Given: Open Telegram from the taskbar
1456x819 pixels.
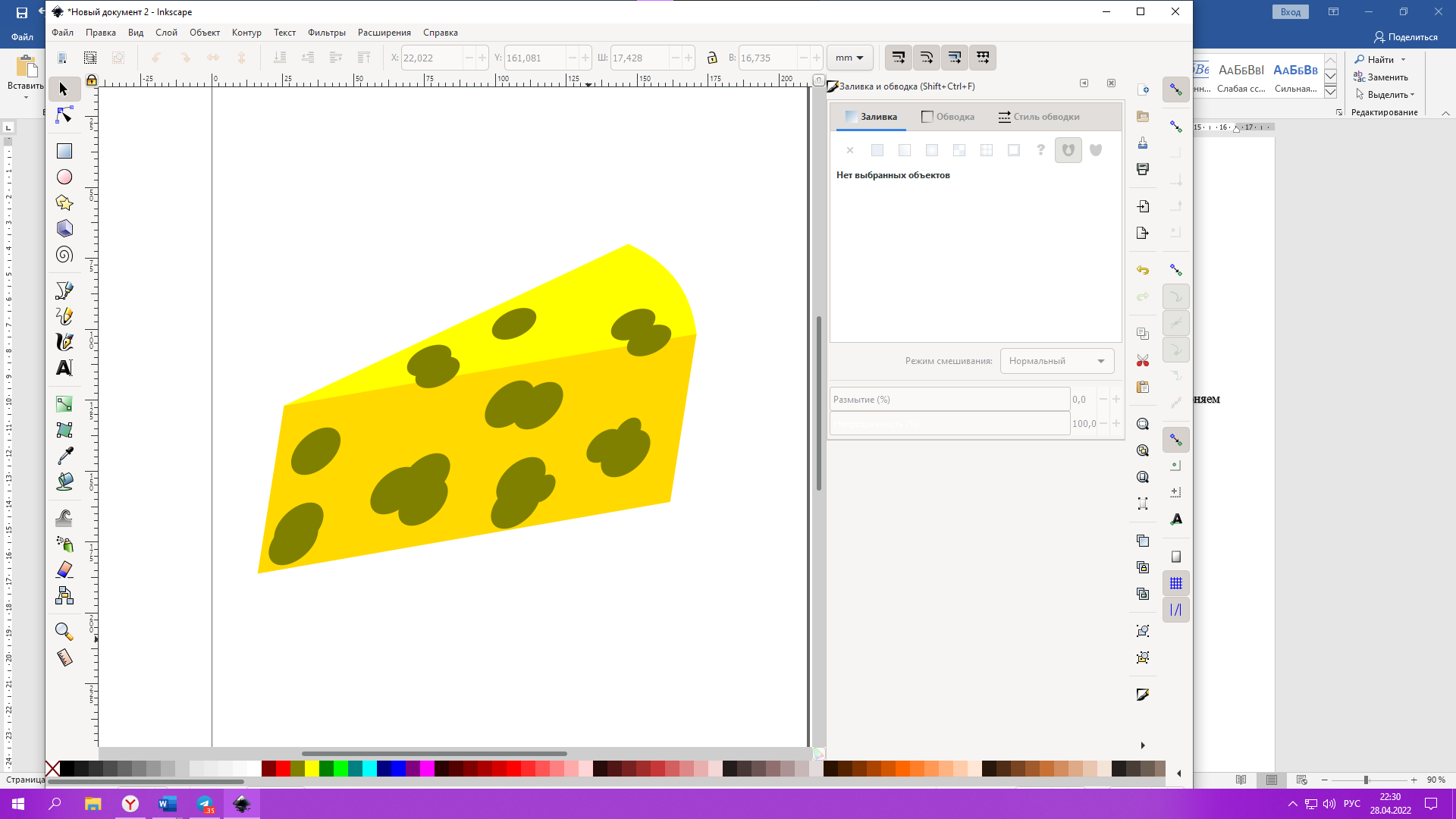Looking at the screenshot, I should 205,804.
